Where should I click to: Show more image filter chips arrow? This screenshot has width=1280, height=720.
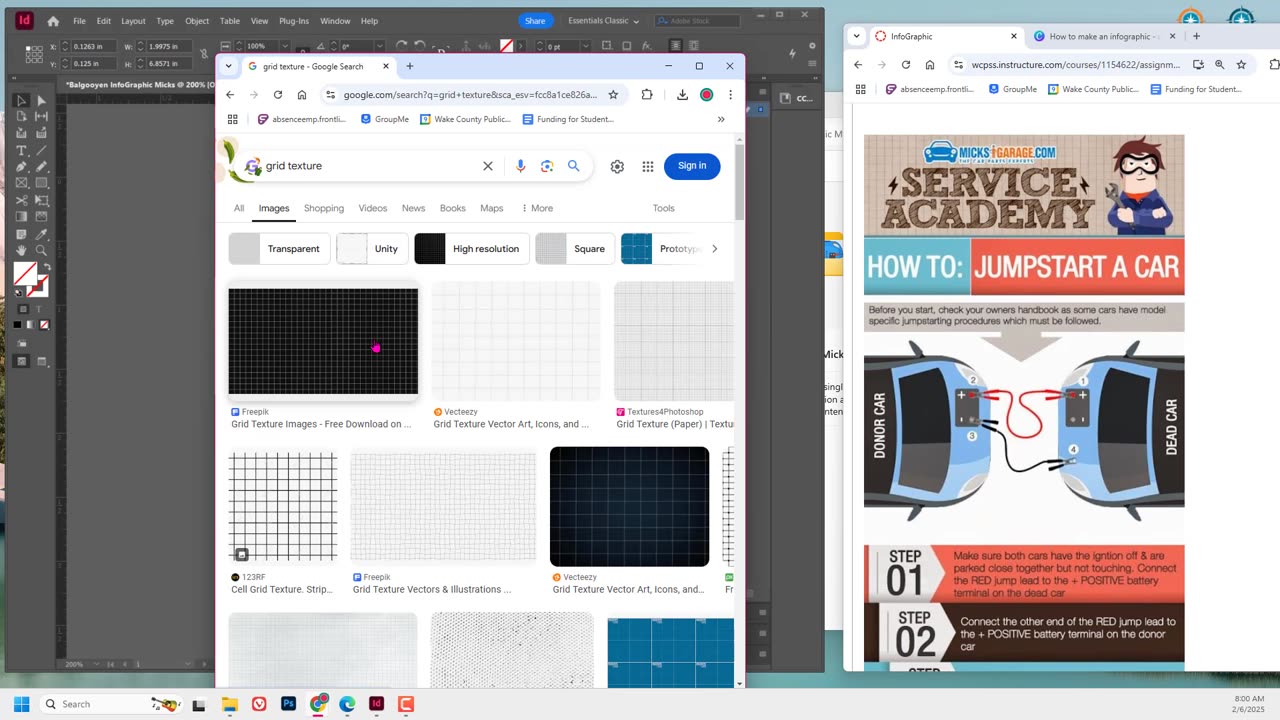pos(714,249)
